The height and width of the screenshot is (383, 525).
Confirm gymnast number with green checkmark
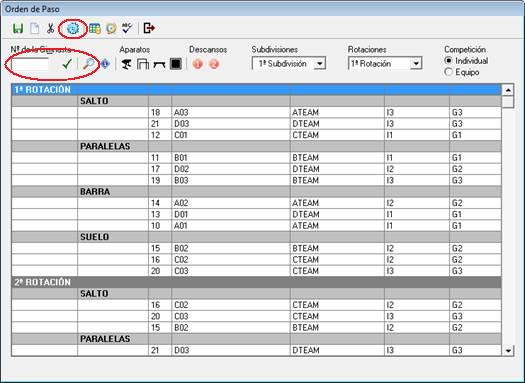[67, 64]
